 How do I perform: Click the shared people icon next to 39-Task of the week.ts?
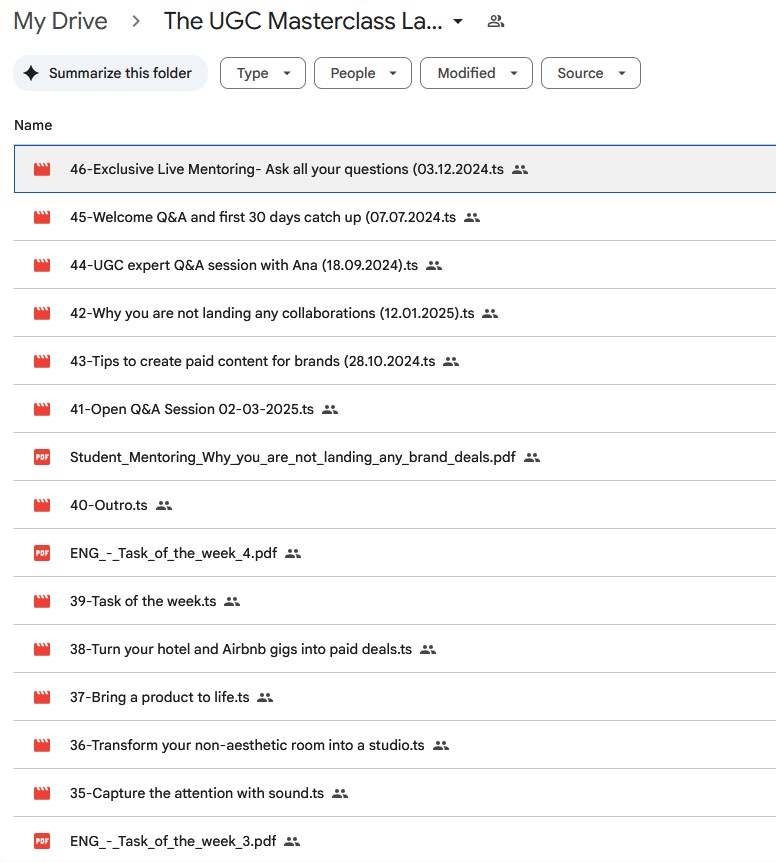[x=232, y=601]
